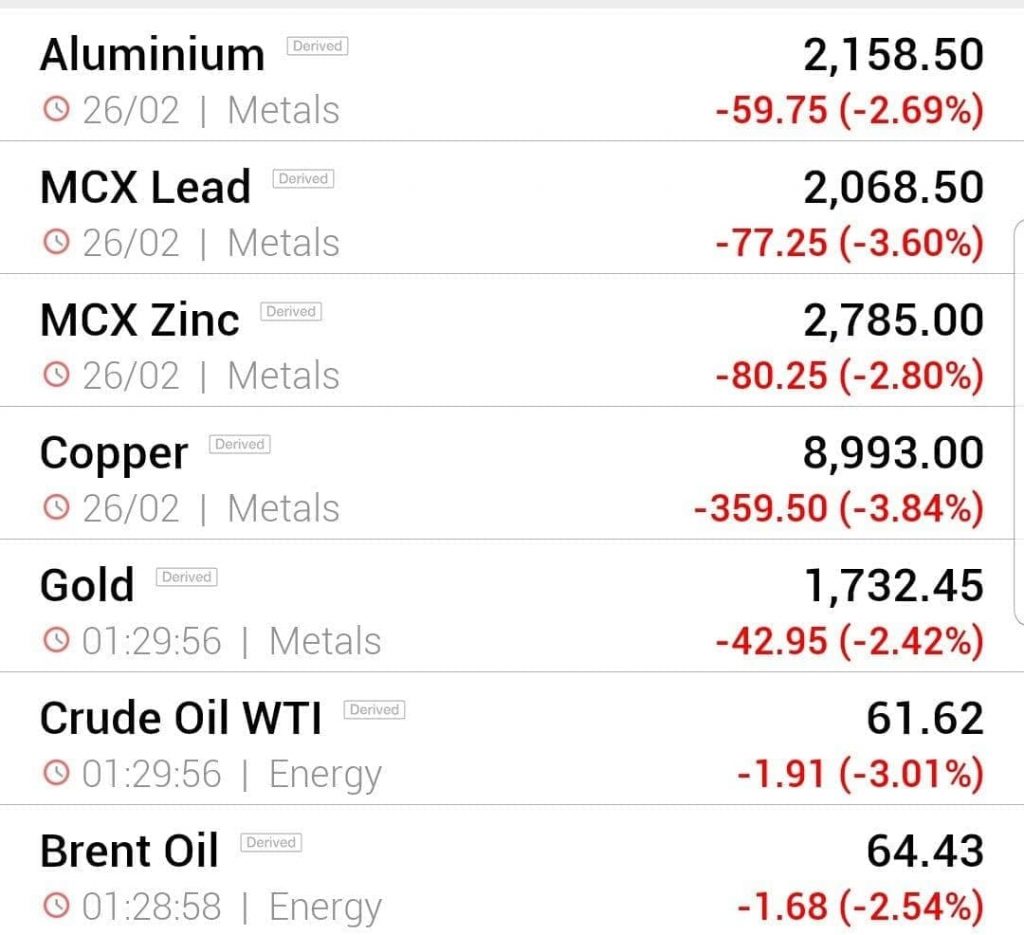Click the clock icon under Brent Oil

56,906
